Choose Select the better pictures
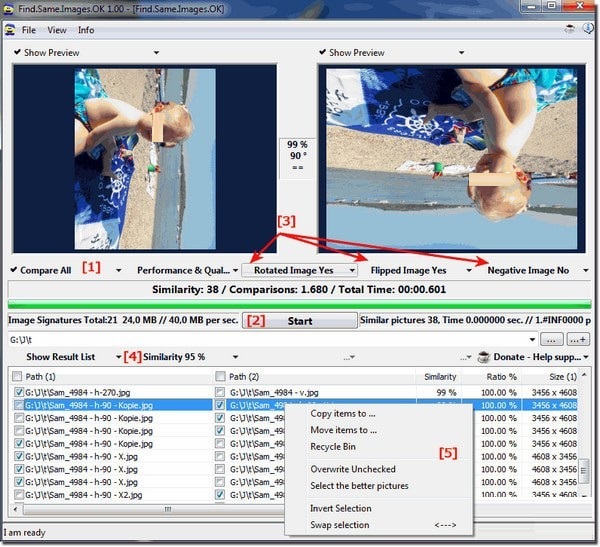The image size is (600, 547). click(359, 485)
